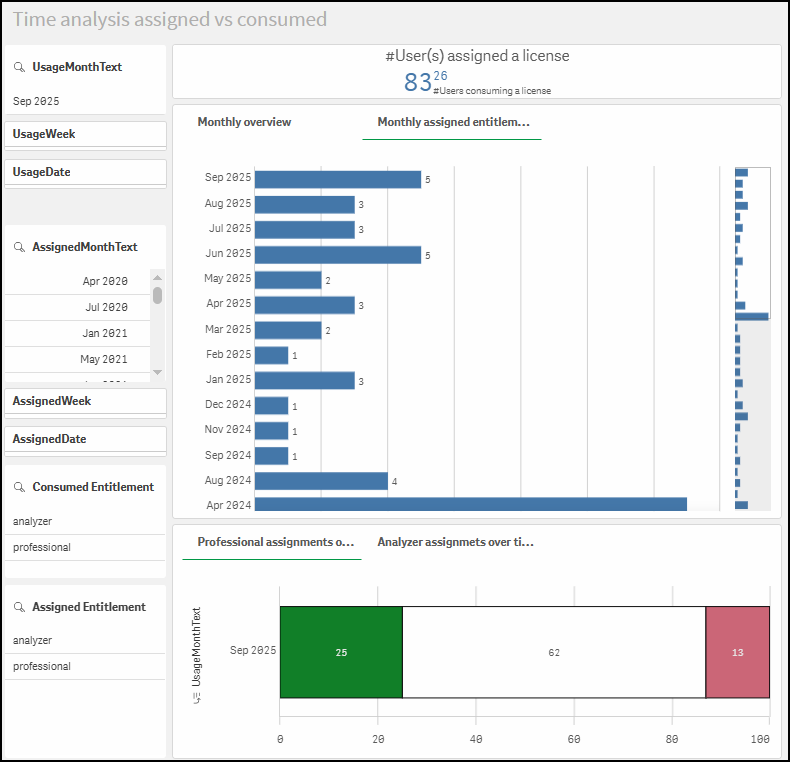This screenshot has width=790, height=762.
Task: Expand the AssignedWeek filter pane
Action: [x=85, y=401]
